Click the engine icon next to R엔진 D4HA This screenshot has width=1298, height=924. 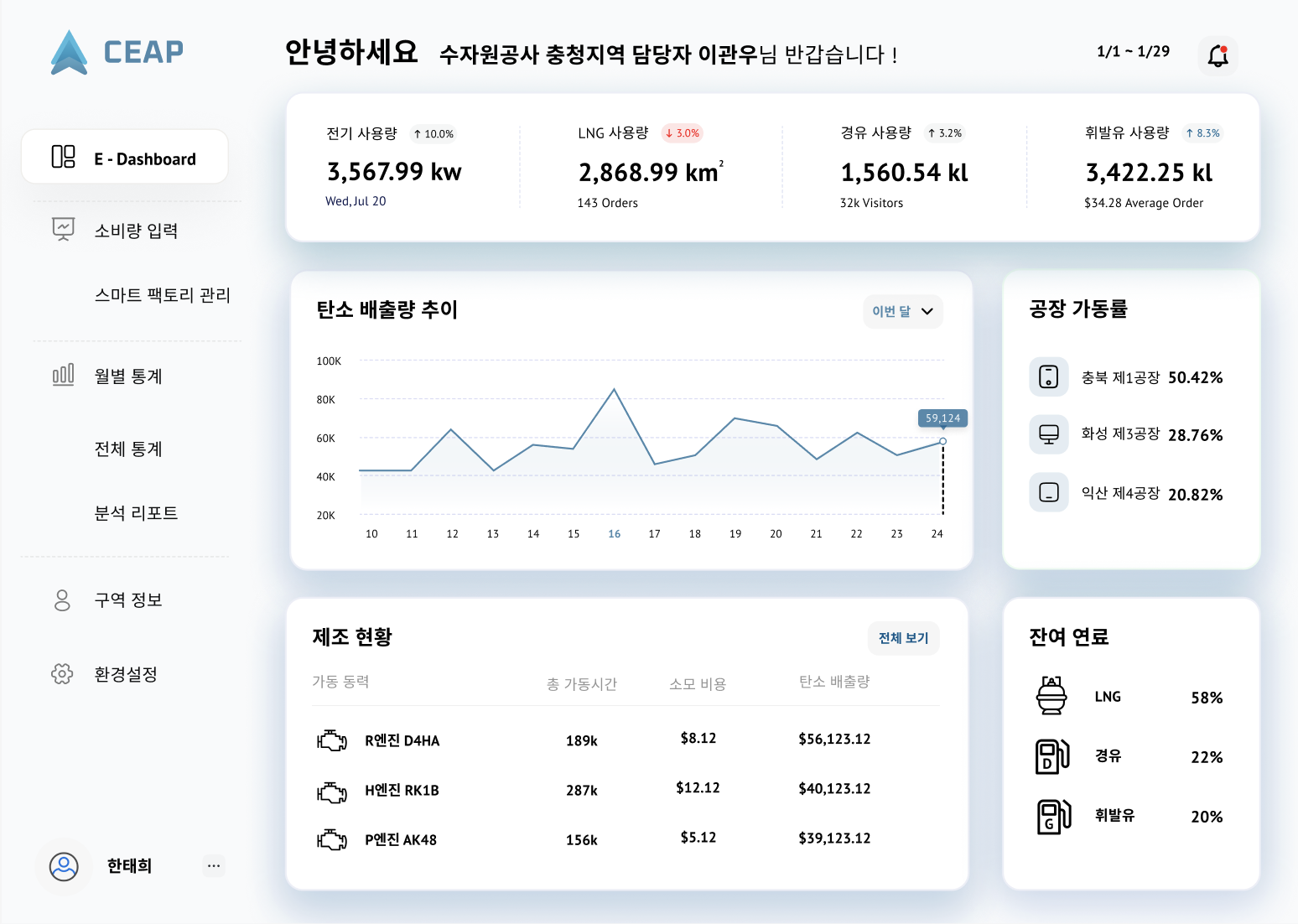click(x=332, y=740)
